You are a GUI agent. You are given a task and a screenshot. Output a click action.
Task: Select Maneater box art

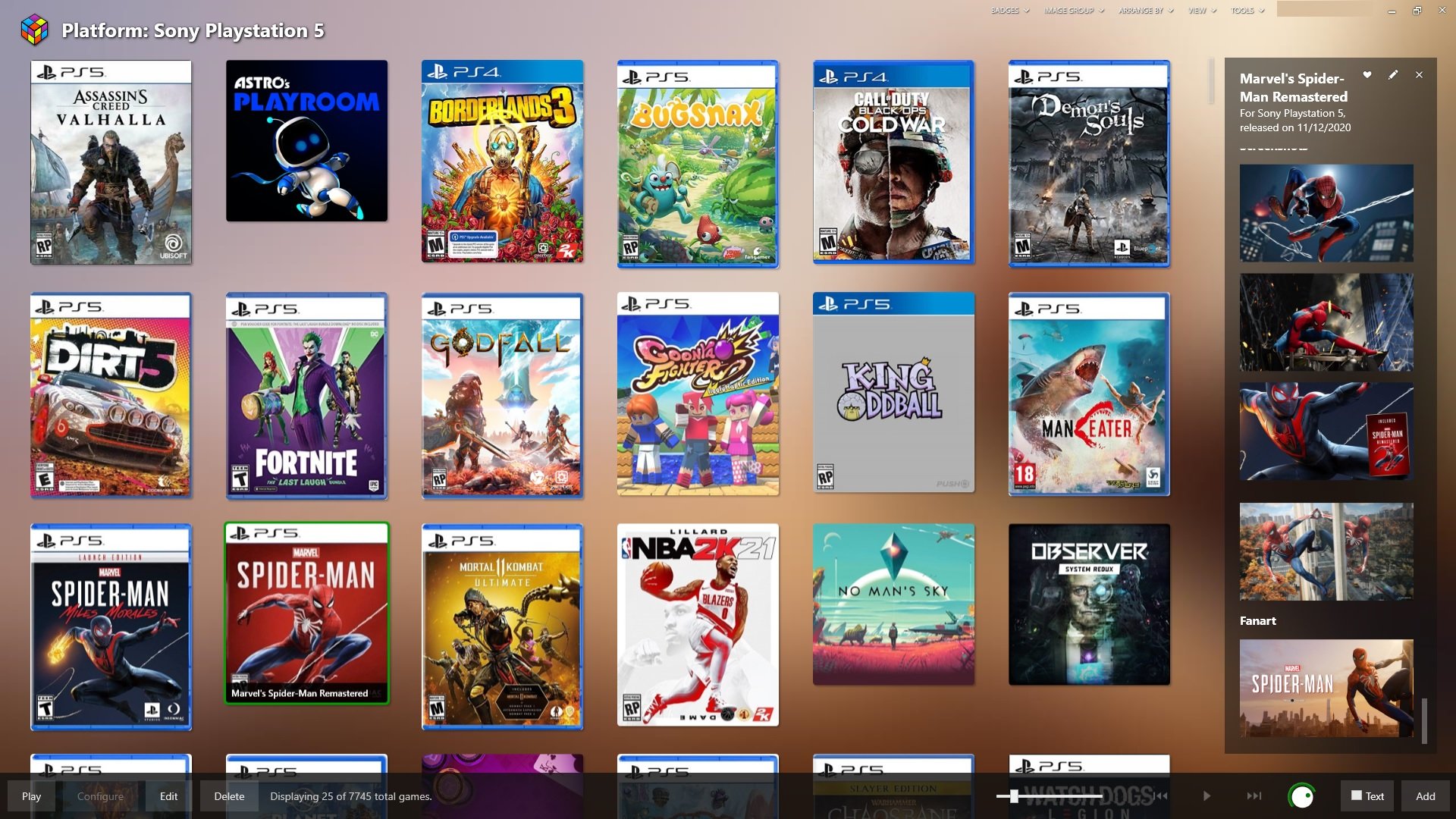(1089, 394)
